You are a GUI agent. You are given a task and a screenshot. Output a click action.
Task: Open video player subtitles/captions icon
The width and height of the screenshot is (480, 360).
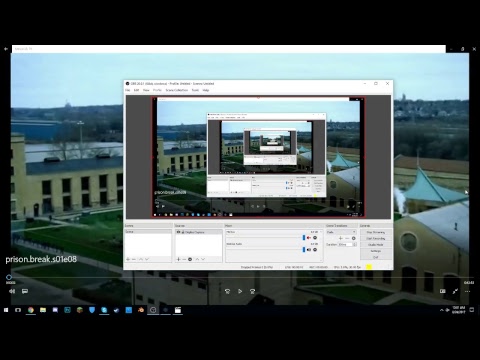[25, 291]
